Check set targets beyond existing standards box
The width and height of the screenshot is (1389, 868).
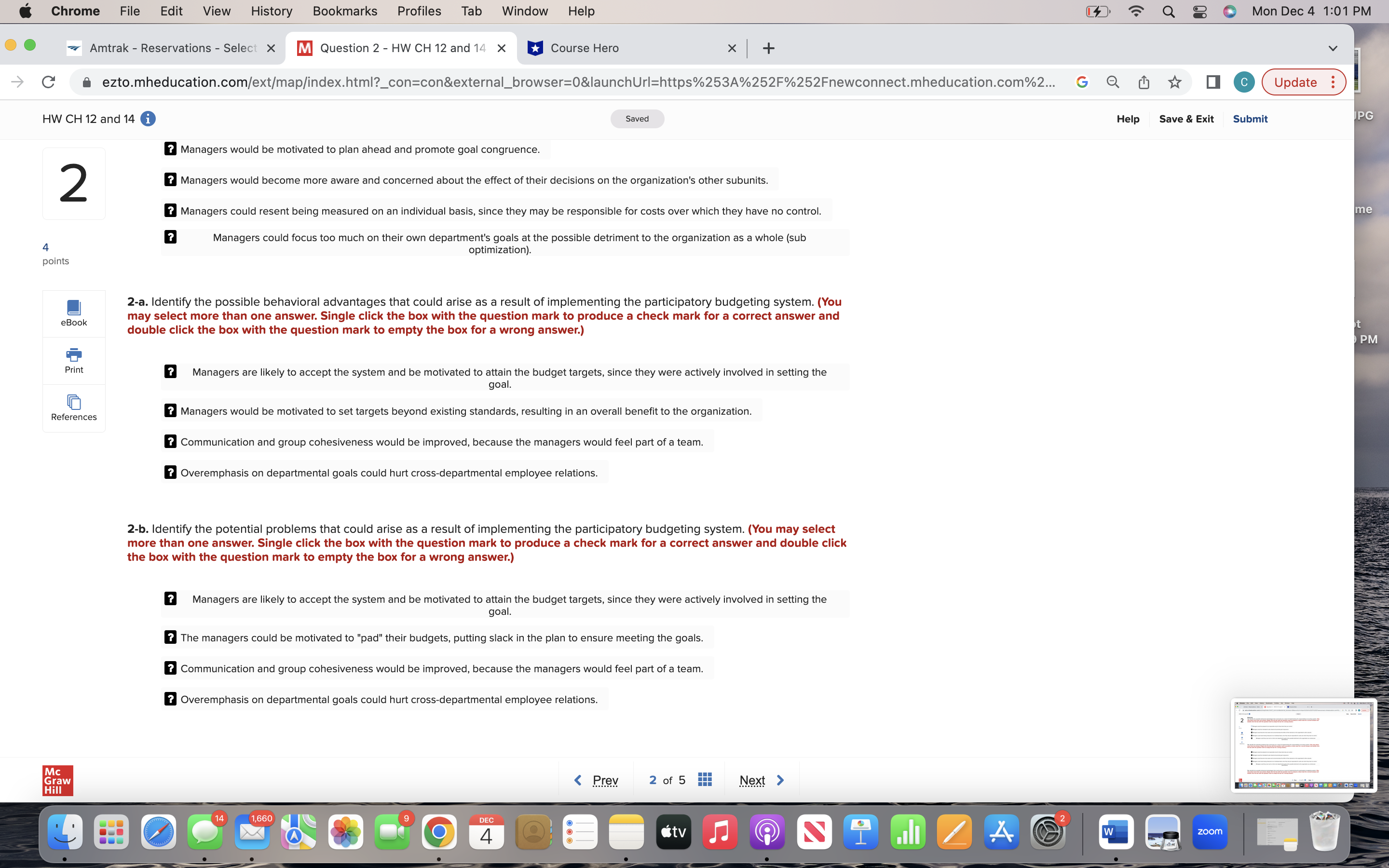(x=170, y=410)
